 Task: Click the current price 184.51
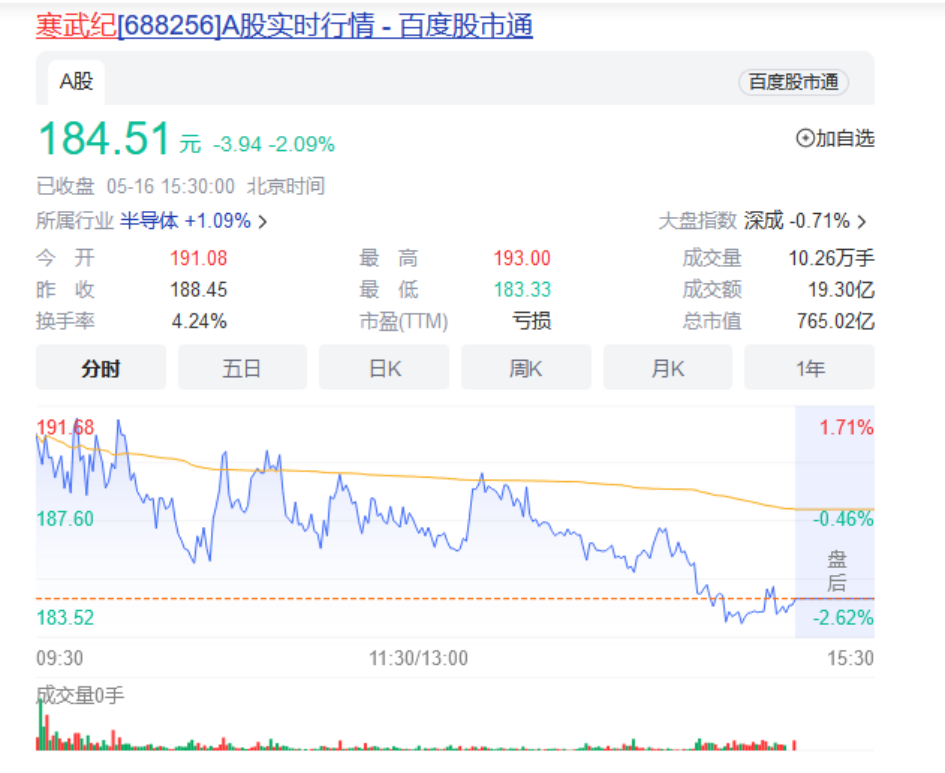(104, 139)
